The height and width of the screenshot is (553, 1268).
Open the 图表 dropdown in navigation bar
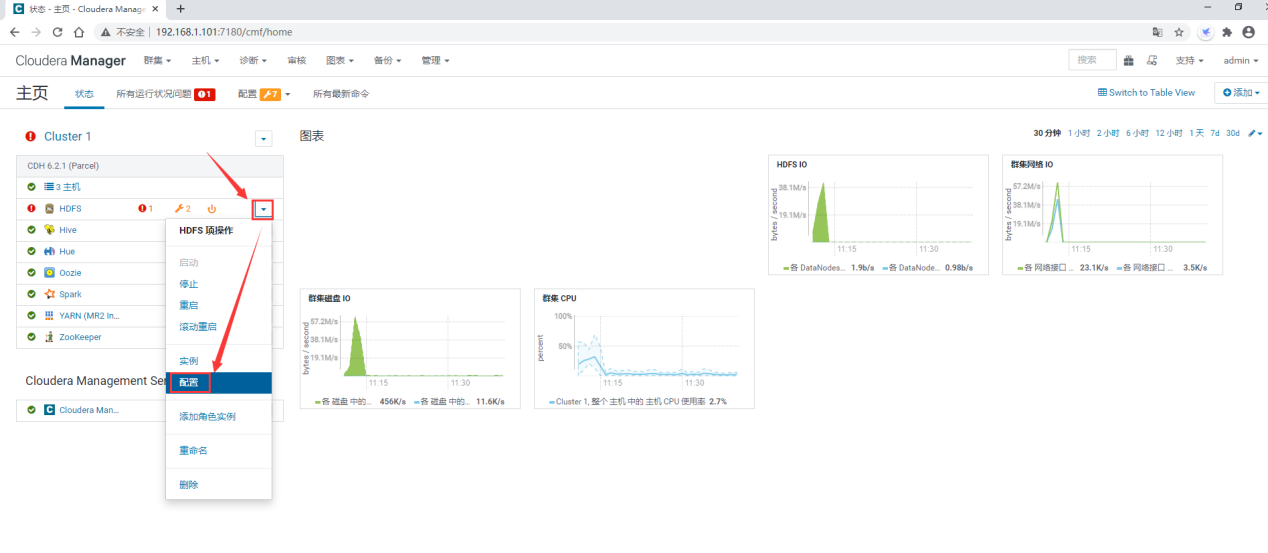[340, 61]
